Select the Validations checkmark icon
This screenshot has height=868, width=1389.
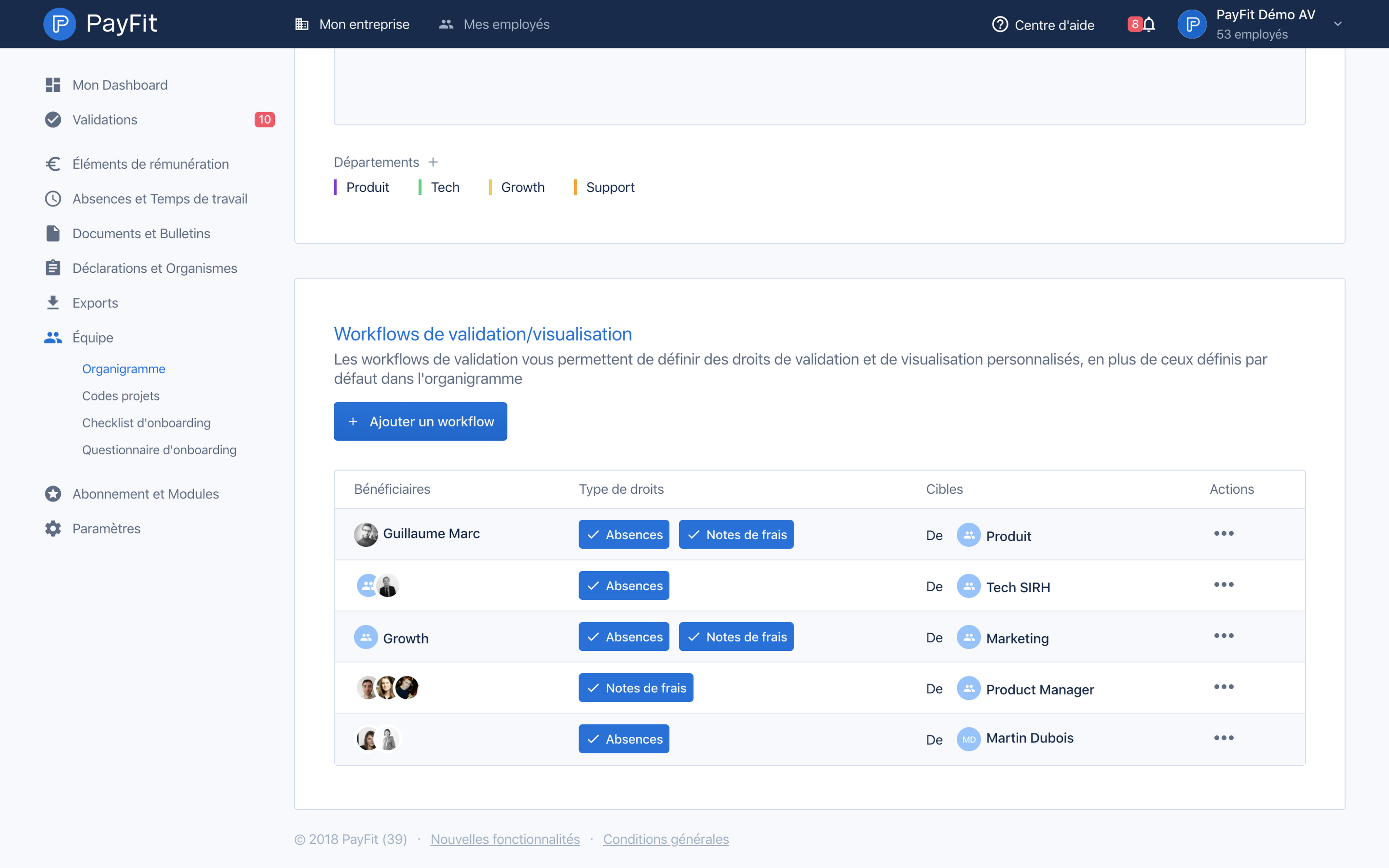tap(53, 119)
